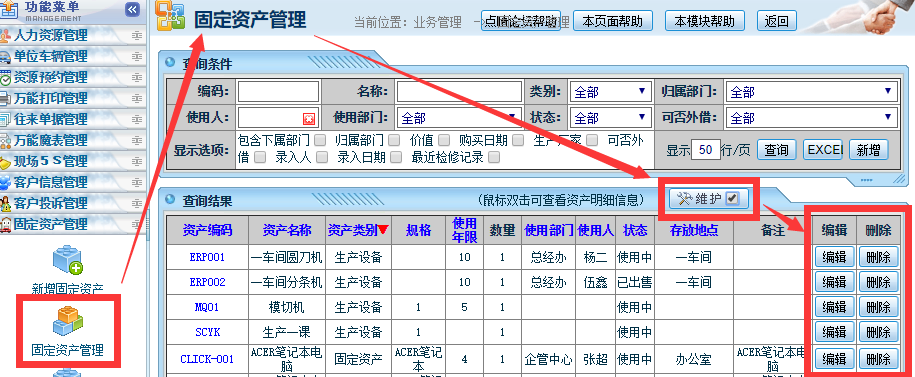Viewport: 915px width, 377px height.
Task: Open the 新增固定资产 brick icon
Action: (68, 261)
